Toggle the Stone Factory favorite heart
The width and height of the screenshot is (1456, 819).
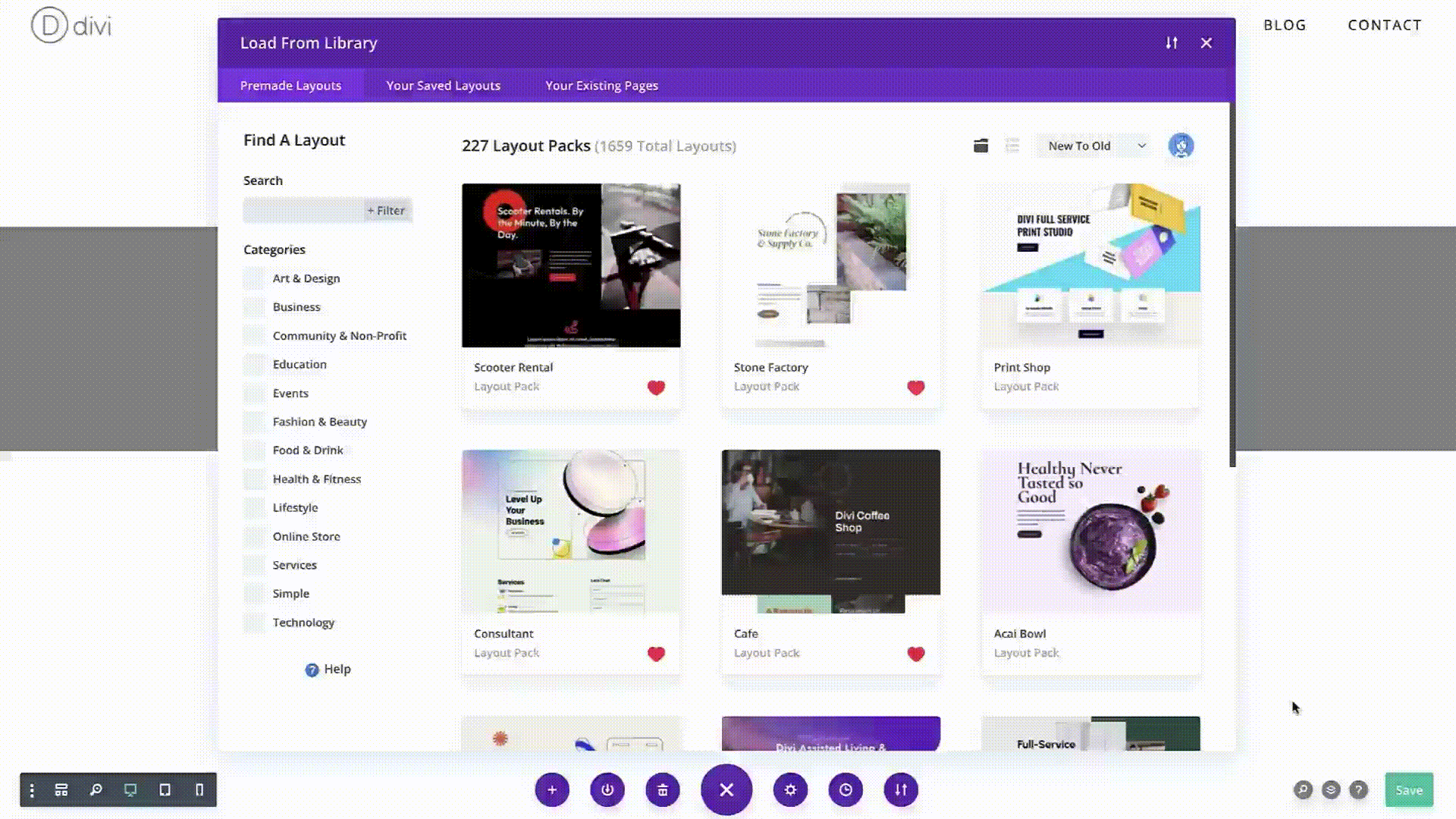pos(916,388)
